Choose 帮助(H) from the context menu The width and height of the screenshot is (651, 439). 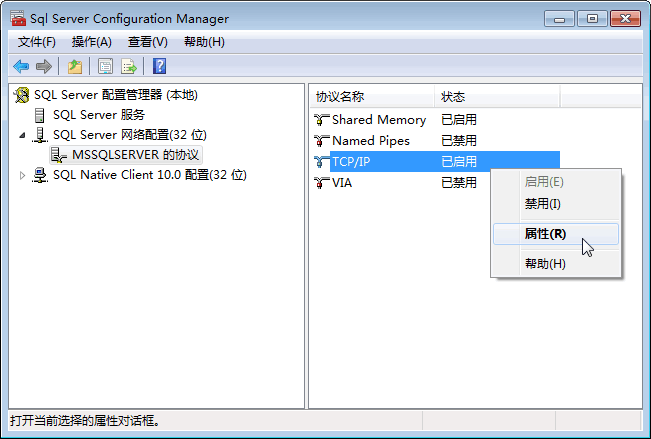click(556, 263)
